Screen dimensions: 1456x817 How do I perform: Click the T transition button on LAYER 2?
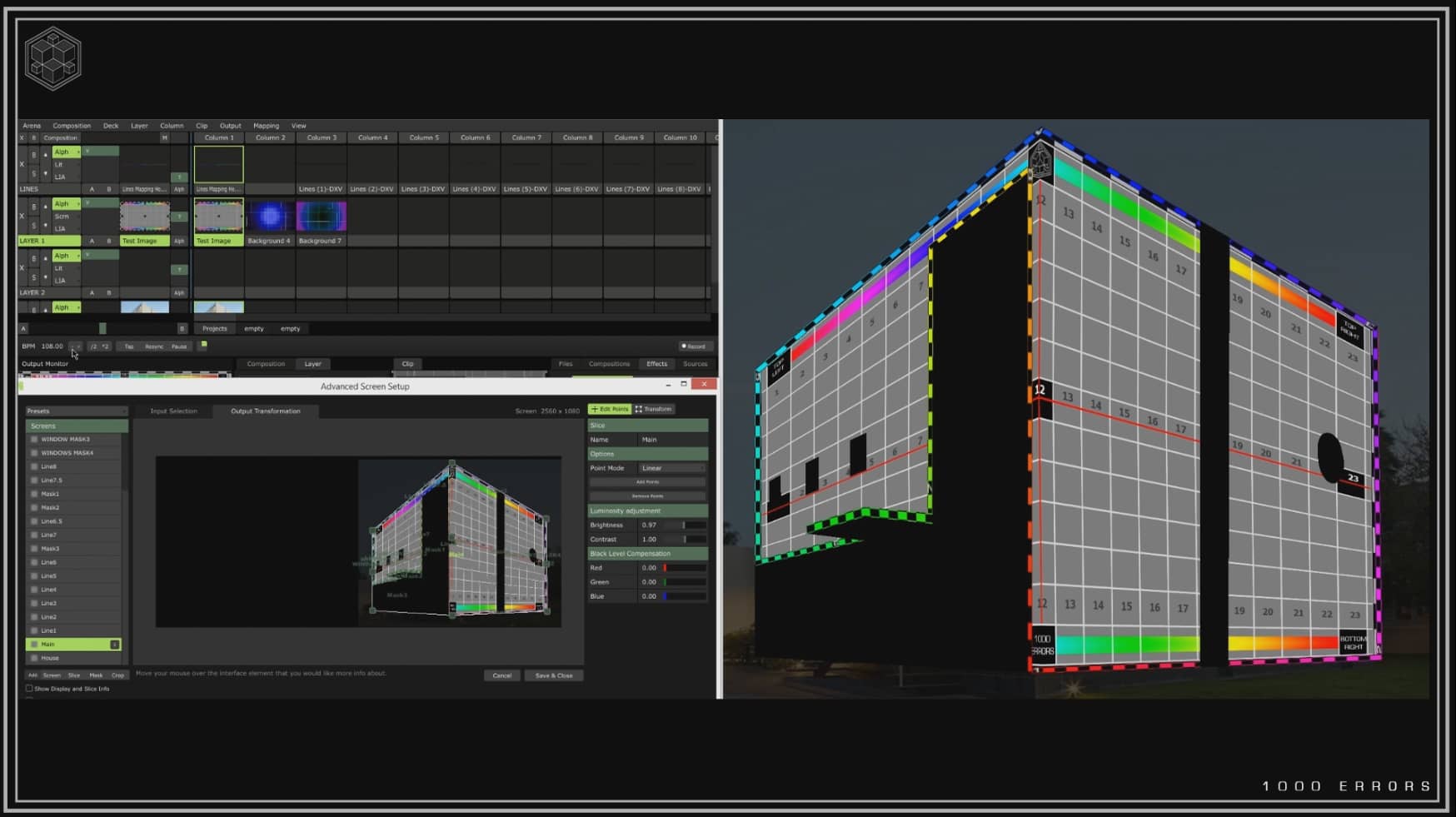pos(179,270)
